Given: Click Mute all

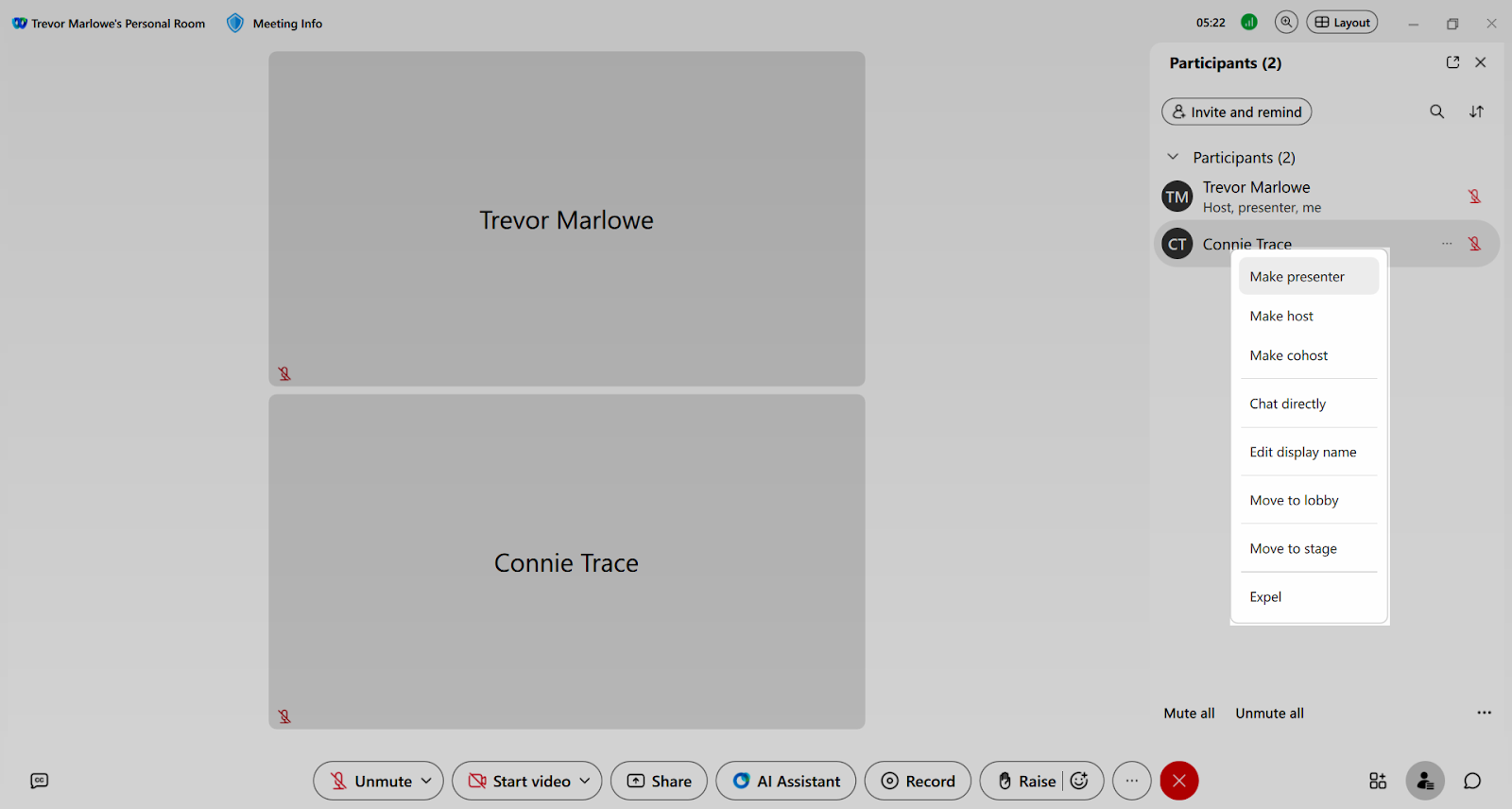Looking at the screenshot, I should tap(1189, 714).
